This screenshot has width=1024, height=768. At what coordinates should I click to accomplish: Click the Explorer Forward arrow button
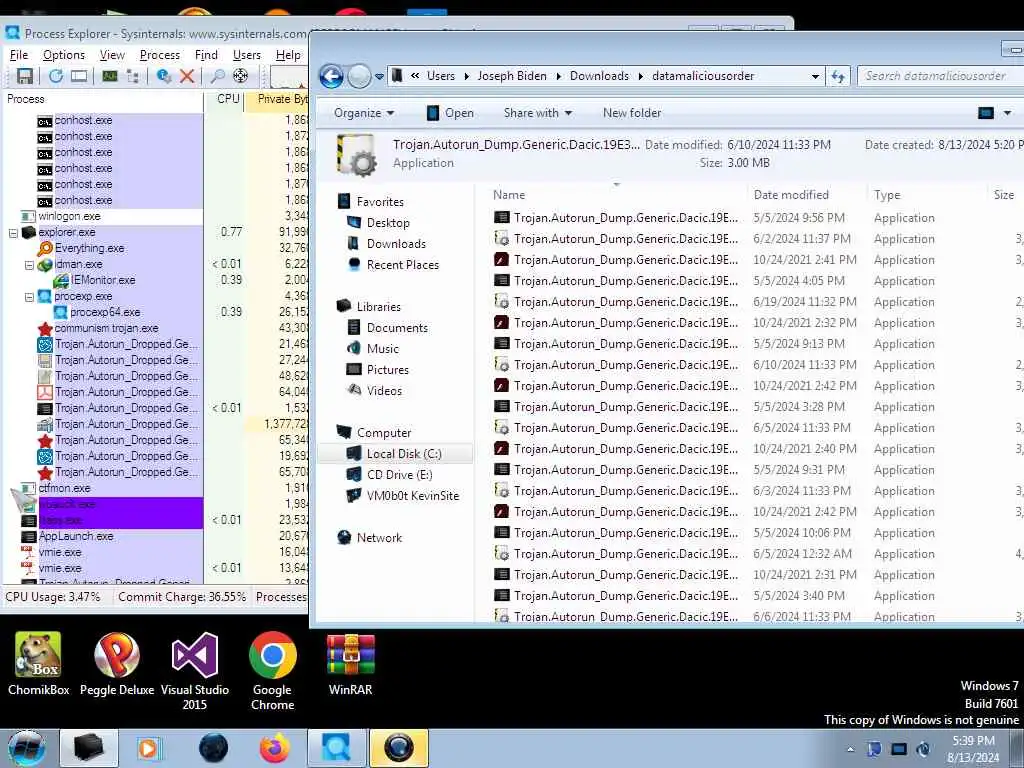point(359,76)
